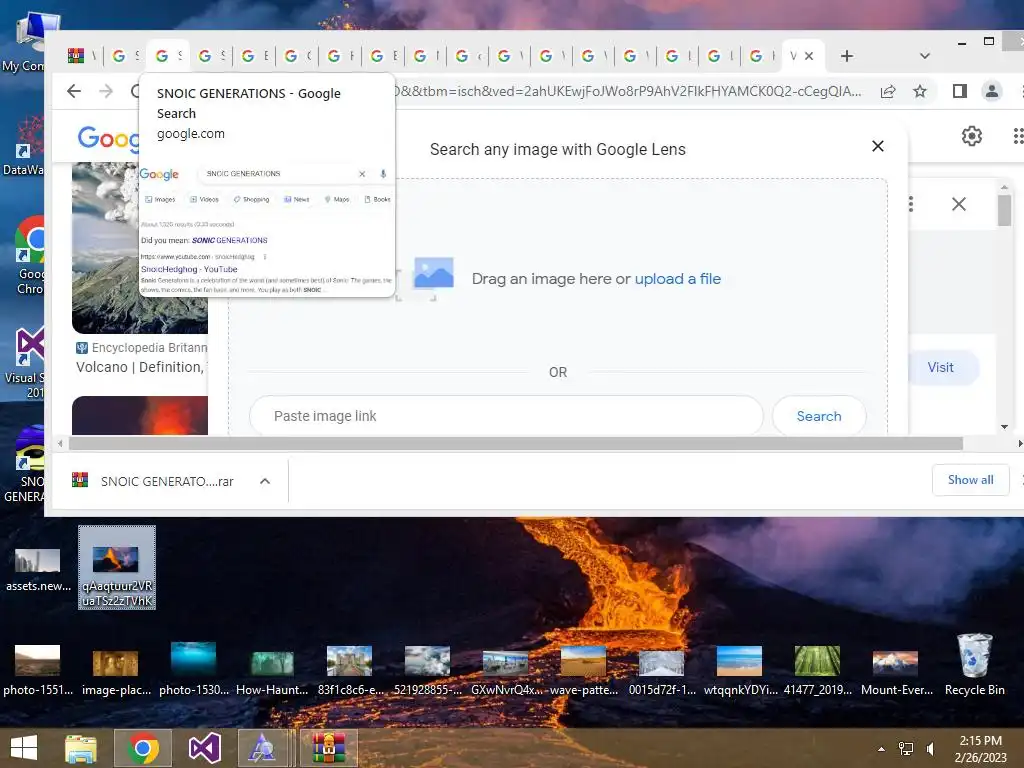Image resolution: width=1024 pixels, height=768 pixels.
Task: Toggle the Chrome side panel icon
Action: pos(959,91)
